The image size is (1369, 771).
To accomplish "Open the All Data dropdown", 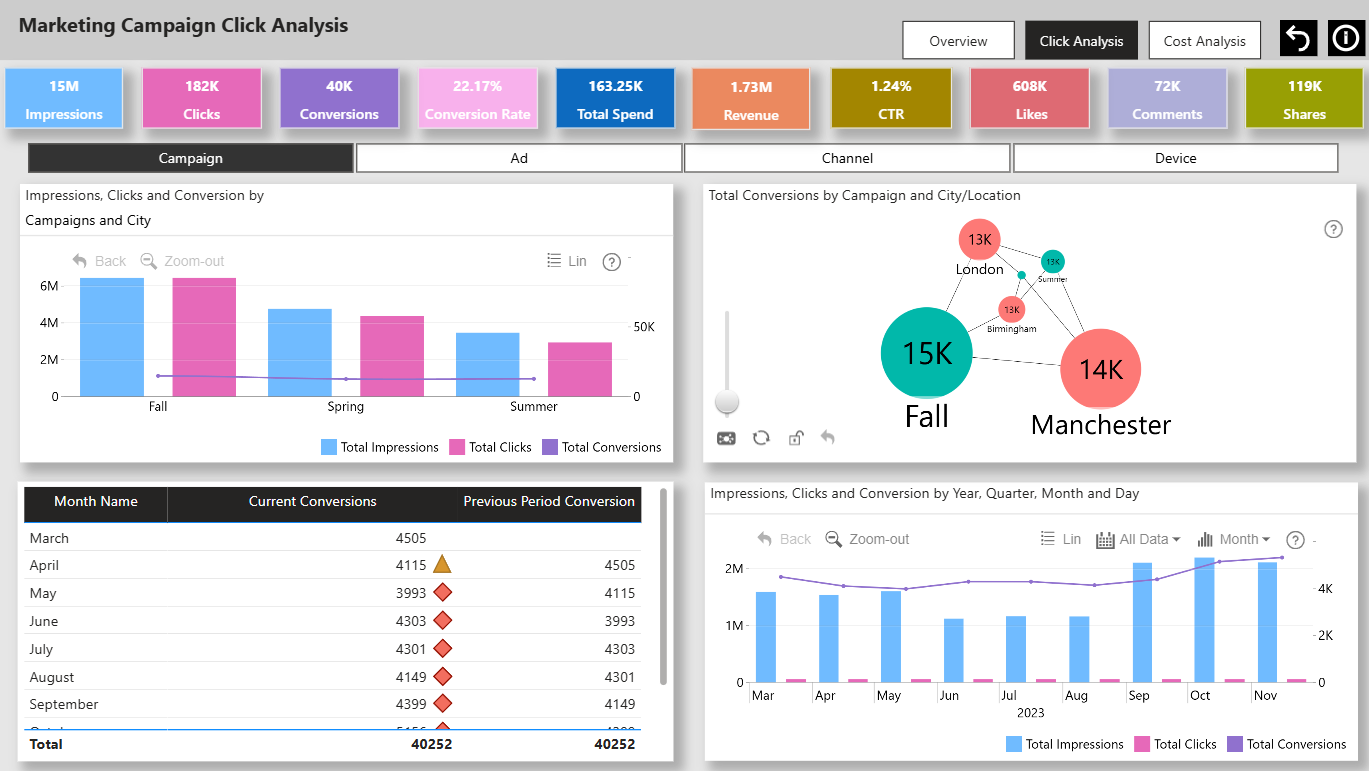I will coord(1138,539).
